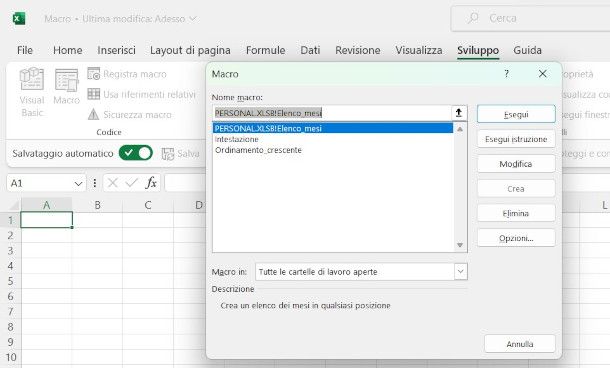The width and height of the screenshot is (610, 368).
Task: Click the search magnifier icon
Action: [x=473, y=18]
